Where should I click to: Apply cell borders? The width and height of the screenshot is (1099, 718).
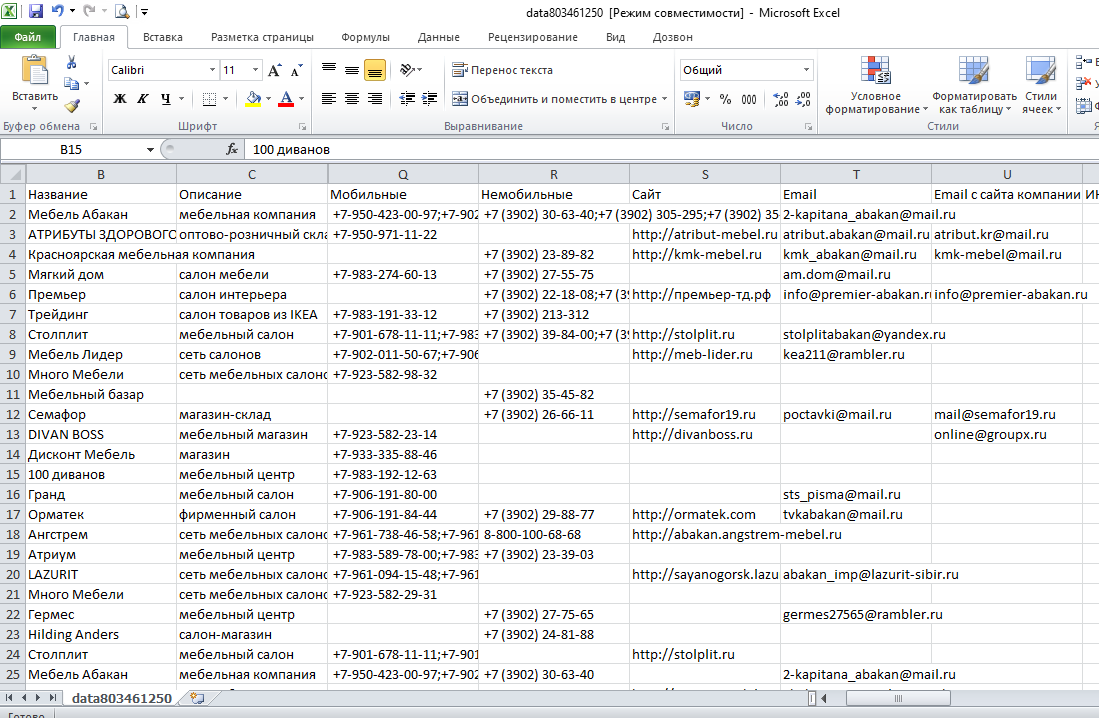209,99
